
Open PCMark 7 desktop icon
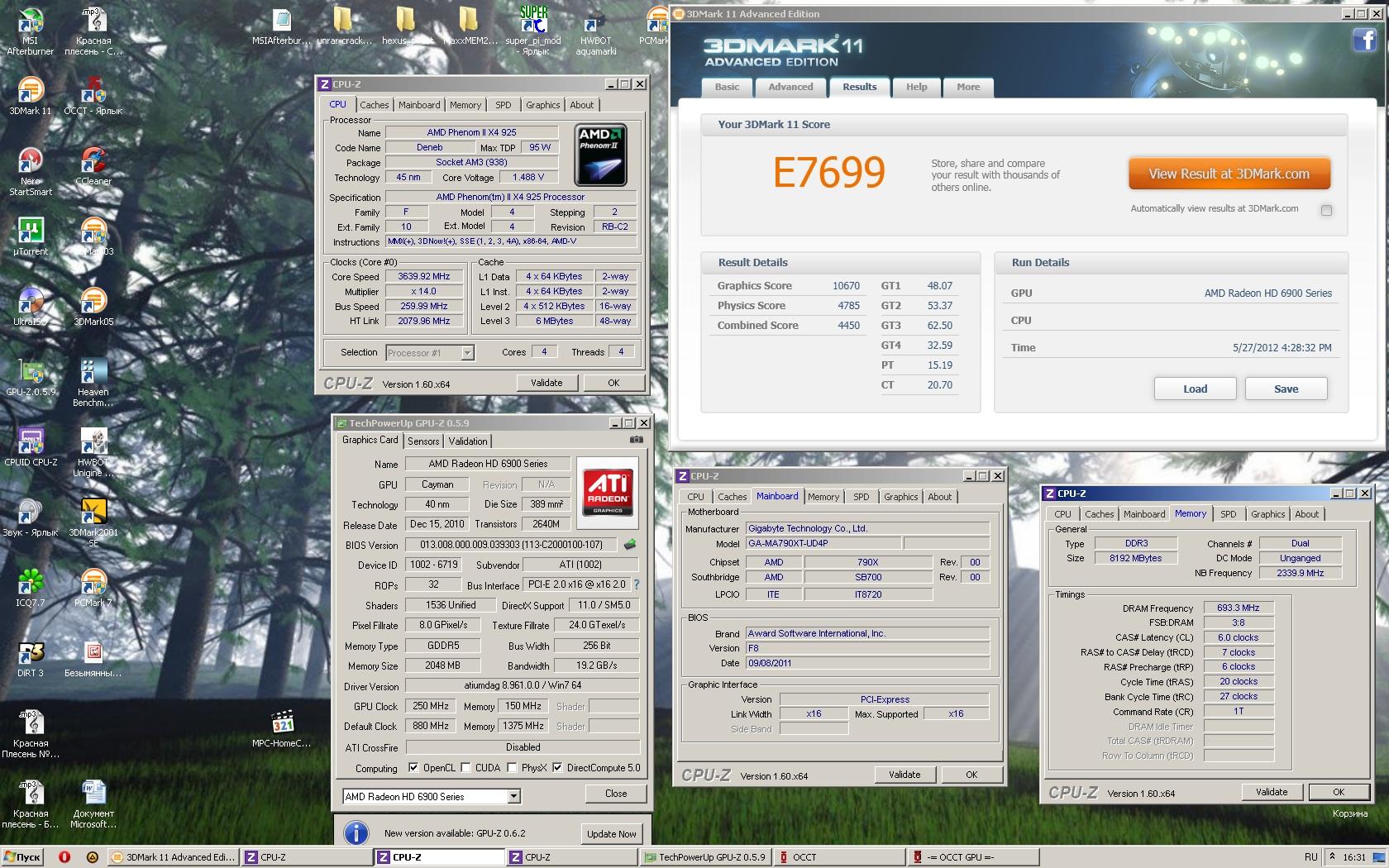(x=93, y=588)
